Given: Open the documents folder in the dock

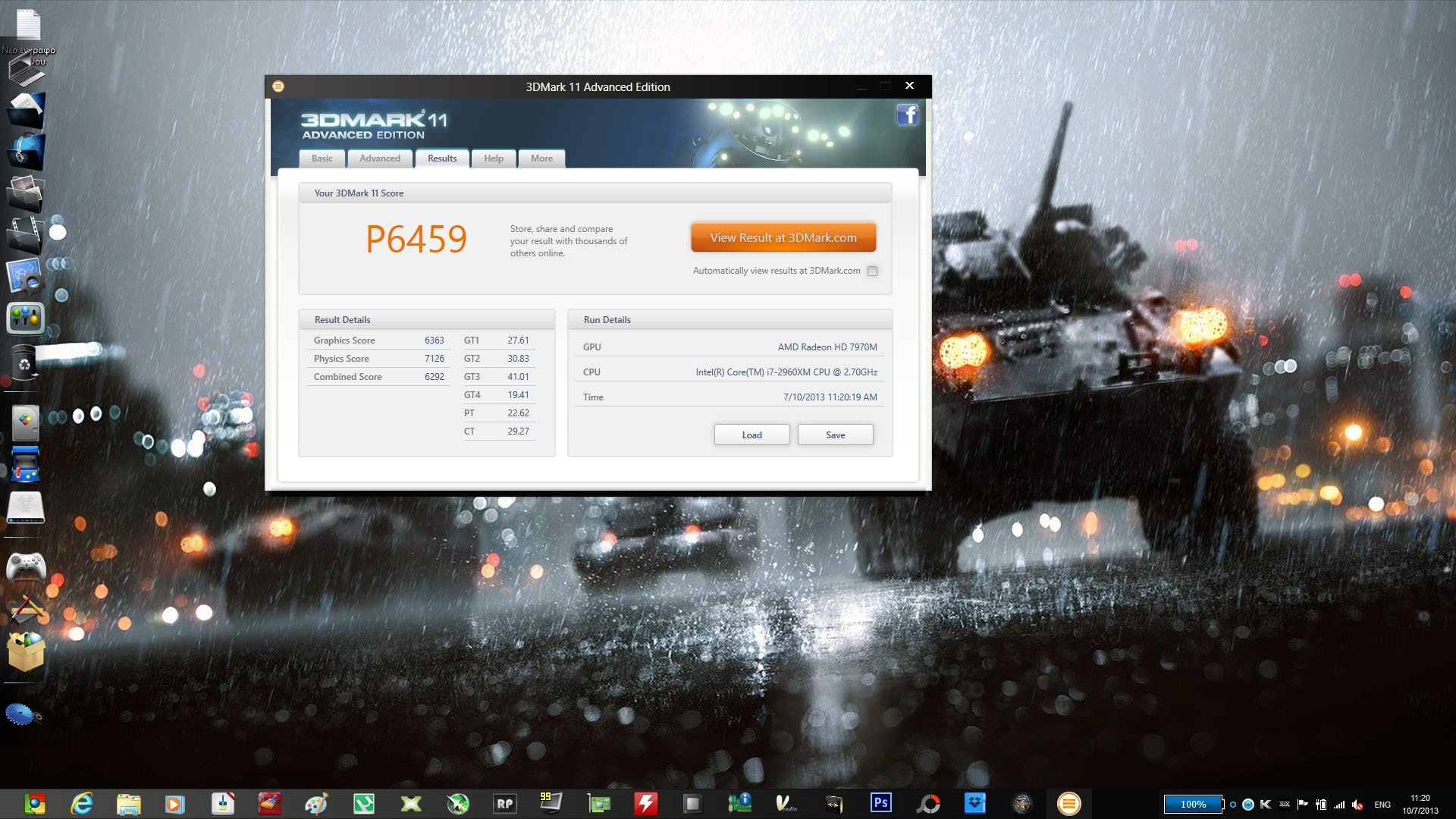Looking at the screenshot, I should (x=27, y=110).
